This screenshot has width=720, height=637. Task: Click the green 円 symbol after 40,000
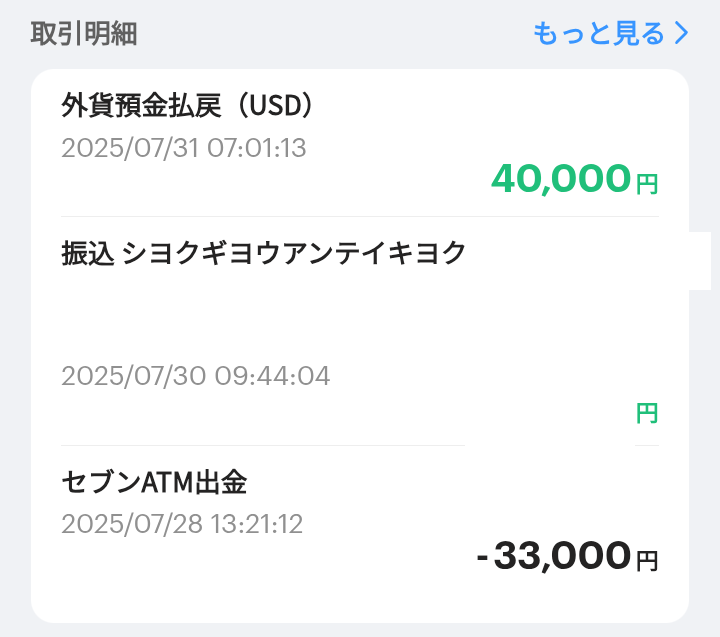click(x=647, y=184)
